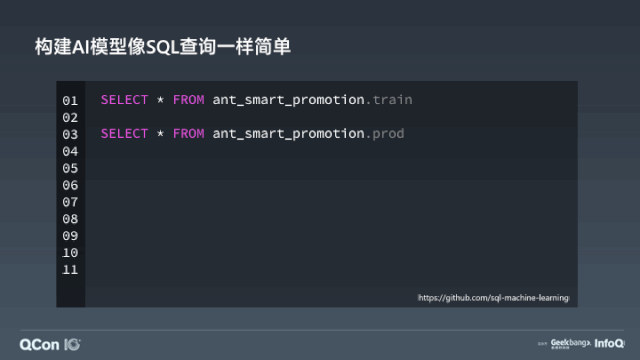Screen dimensions: 640x360
Task: Click the QCon logo in footer
Action: [x=39, y=345]
